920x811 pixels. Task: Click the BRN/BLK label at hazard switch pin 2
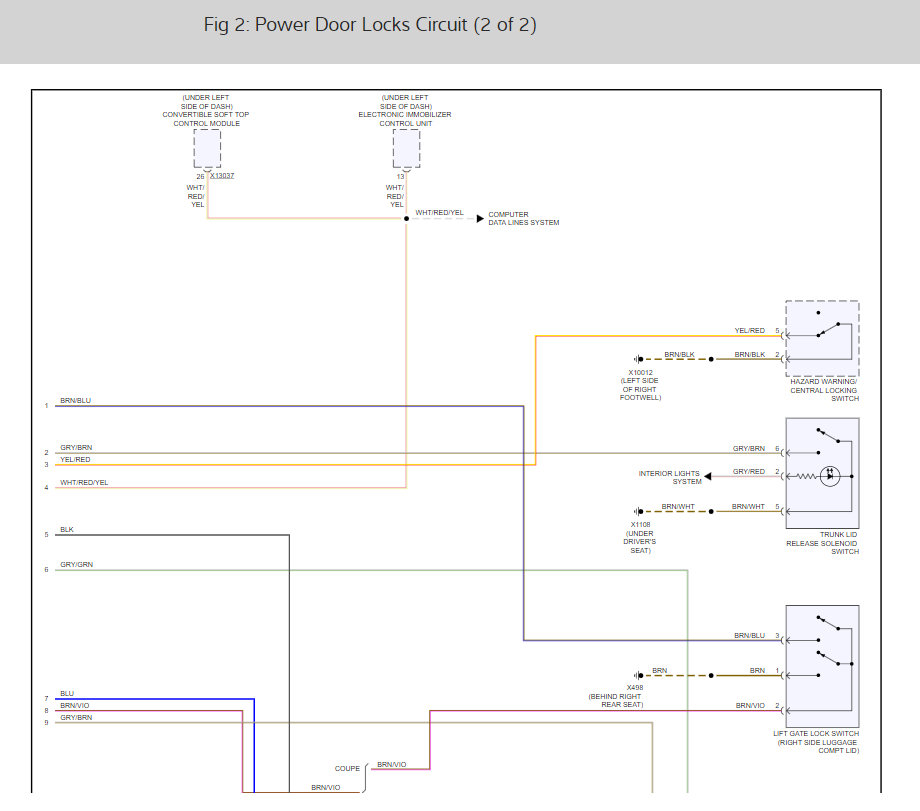click(750, 354)
